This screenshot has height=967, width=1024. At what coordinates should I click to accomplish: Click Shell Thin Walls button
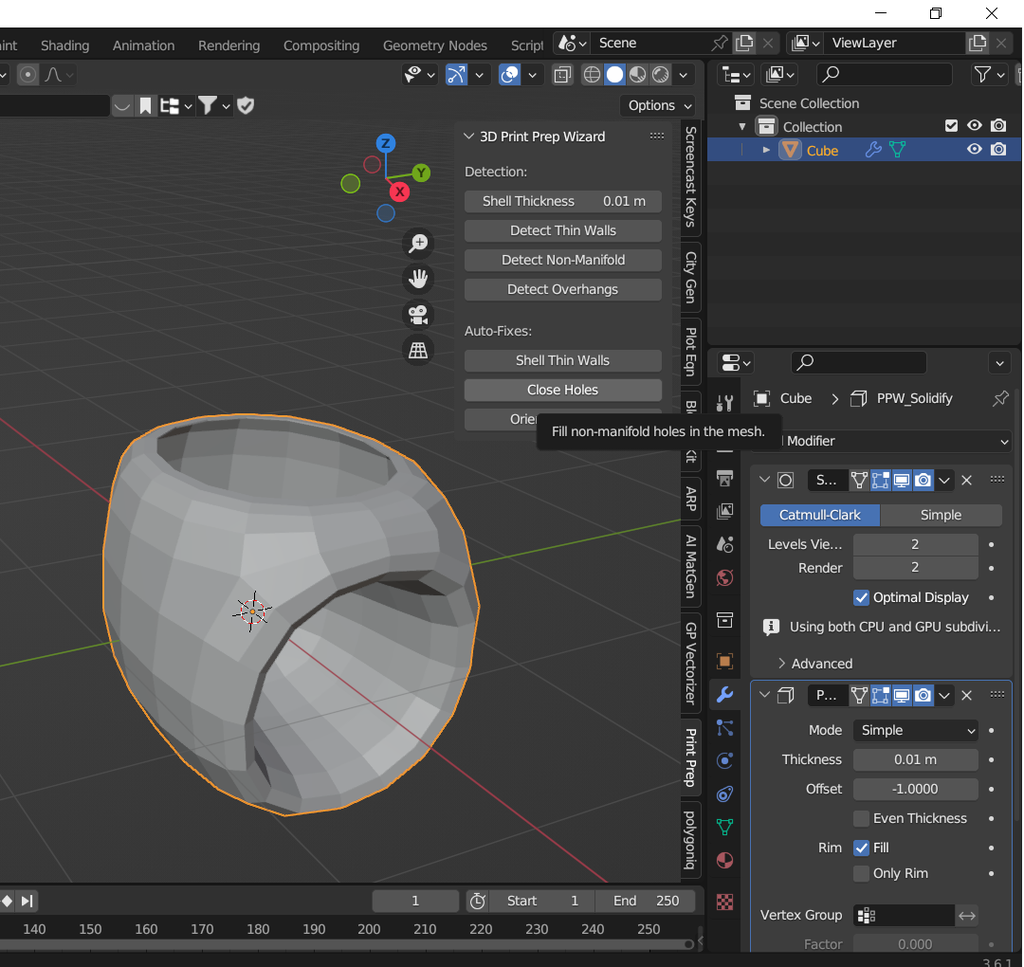[x=563, y=360]
